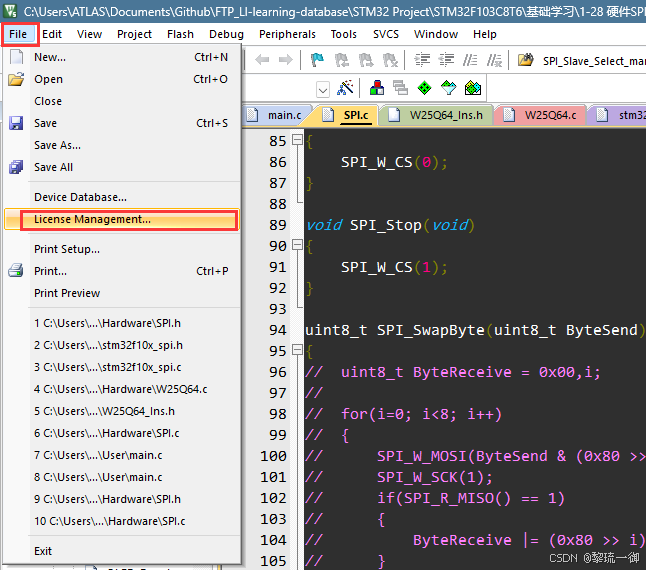This screenshot has width=646, height=570.
Task: Click the SPI_Slave_Select find combo box
Action: [594, 61]
